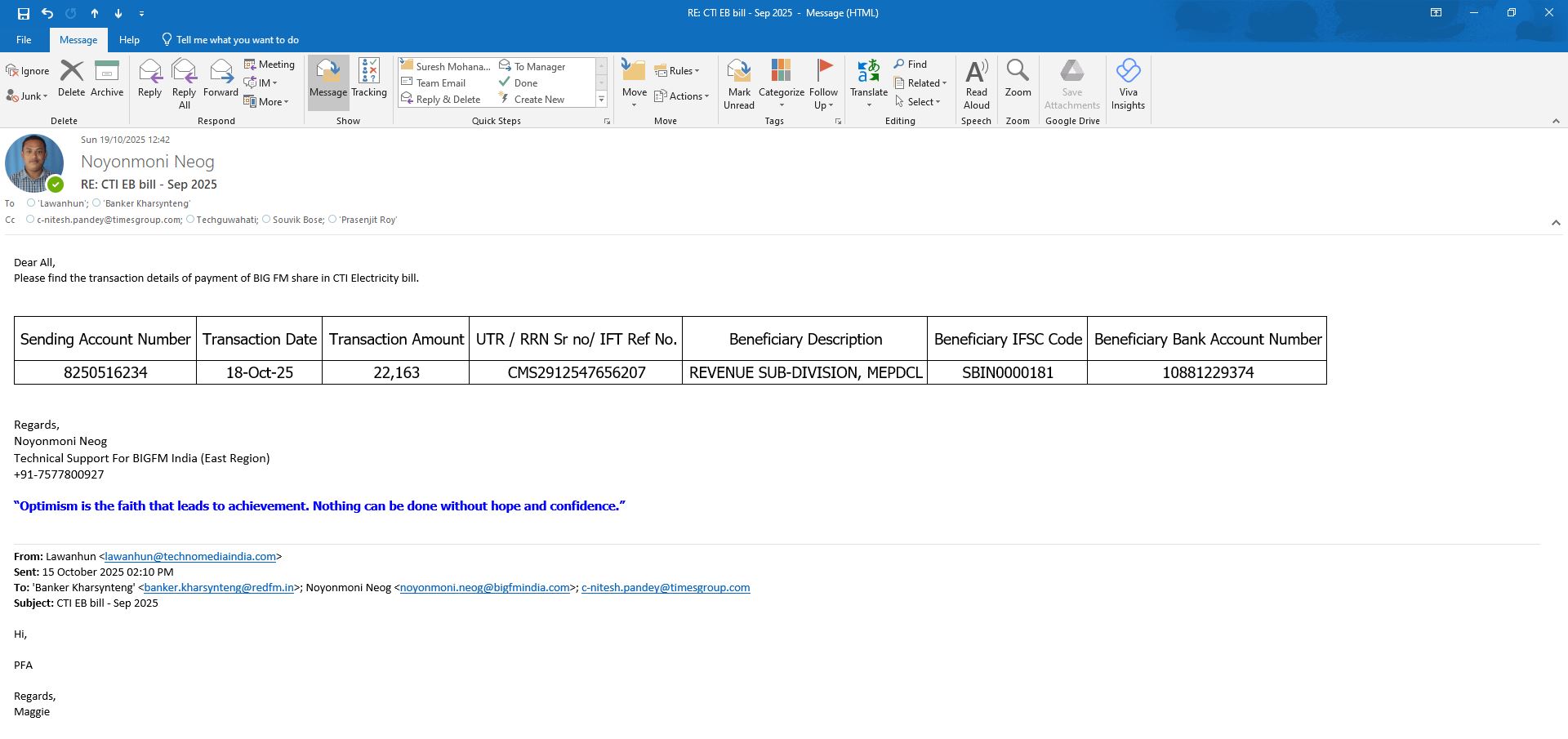Image resolution: width=1568 pixels, height=739 pixels.
Task: Collapse the ribbon
Action: tap(1556, 121)
